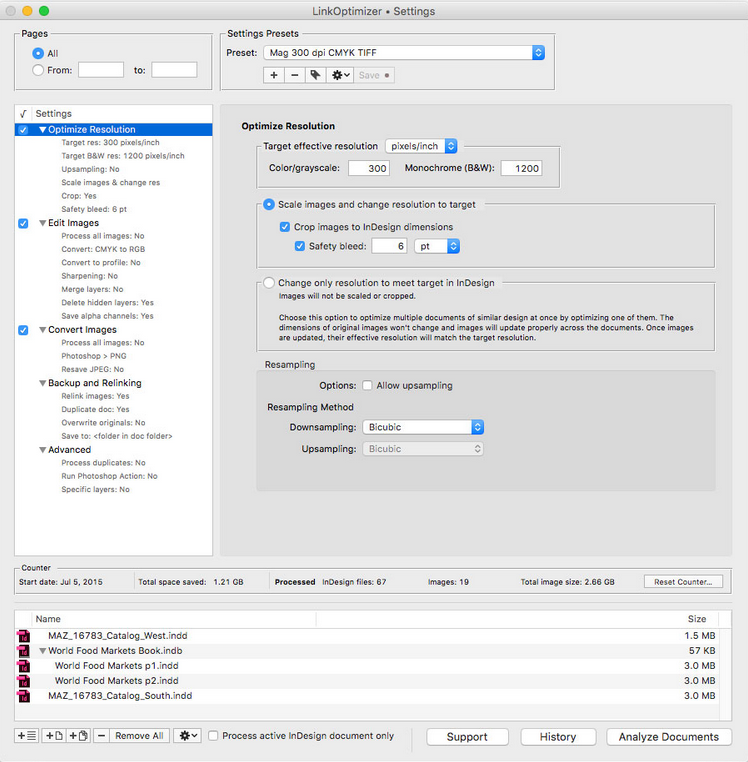Click the preset tag icon
748x762 pixels.
(315, 75)
